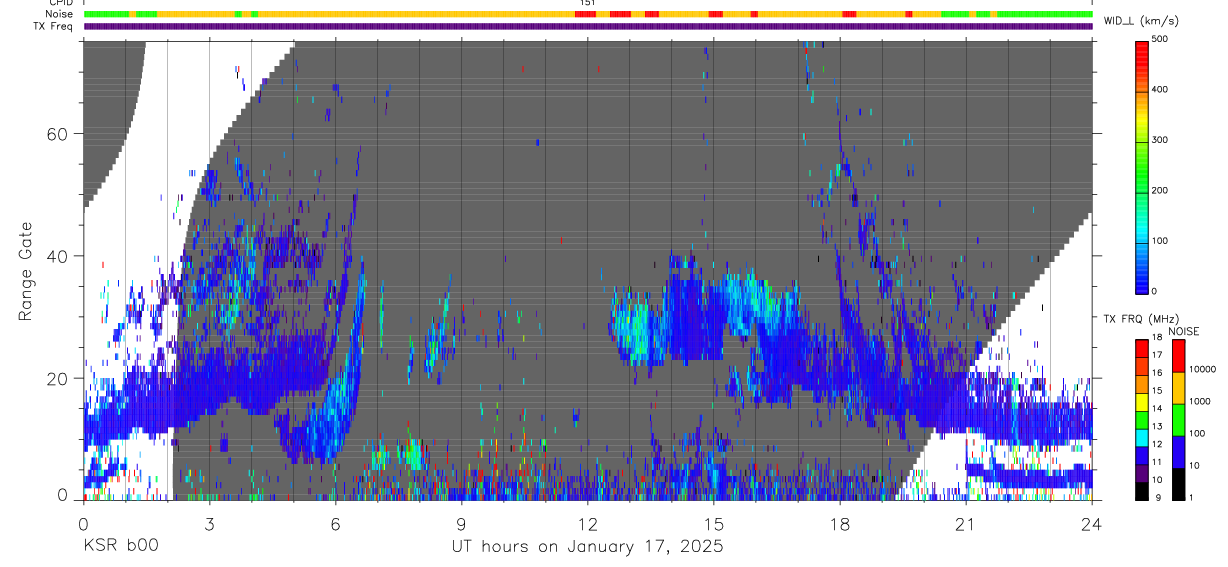Click the '60' tick on Range Gate axis
Screen dimensions: 1228x567
click(x=58, y=134)
